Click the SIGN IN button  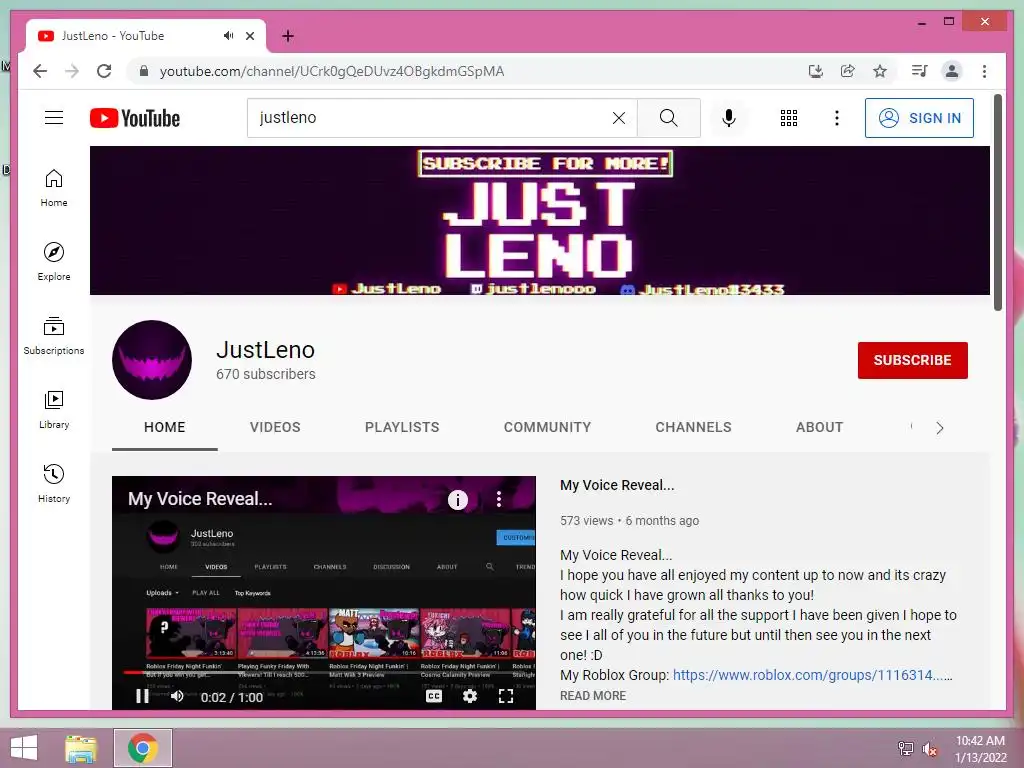tap(919, 118)
